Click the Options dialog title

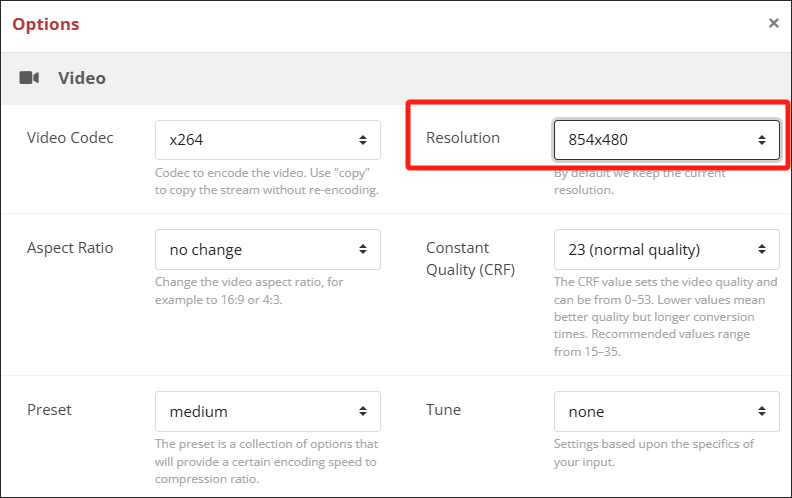46,24
